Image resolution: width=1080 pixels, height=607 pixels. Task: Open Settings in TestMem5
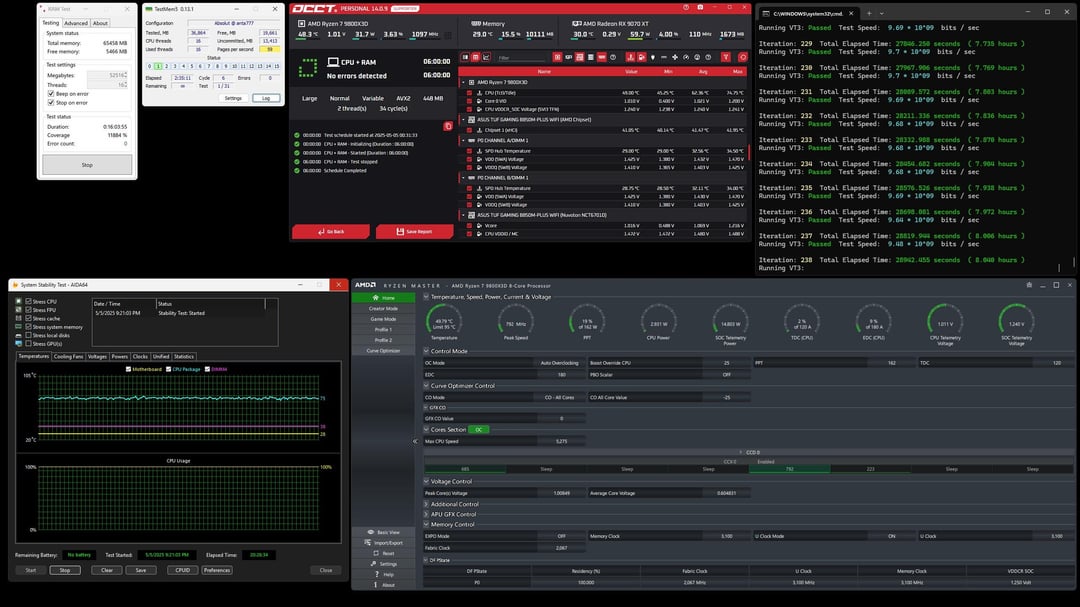tap(233, 98)
